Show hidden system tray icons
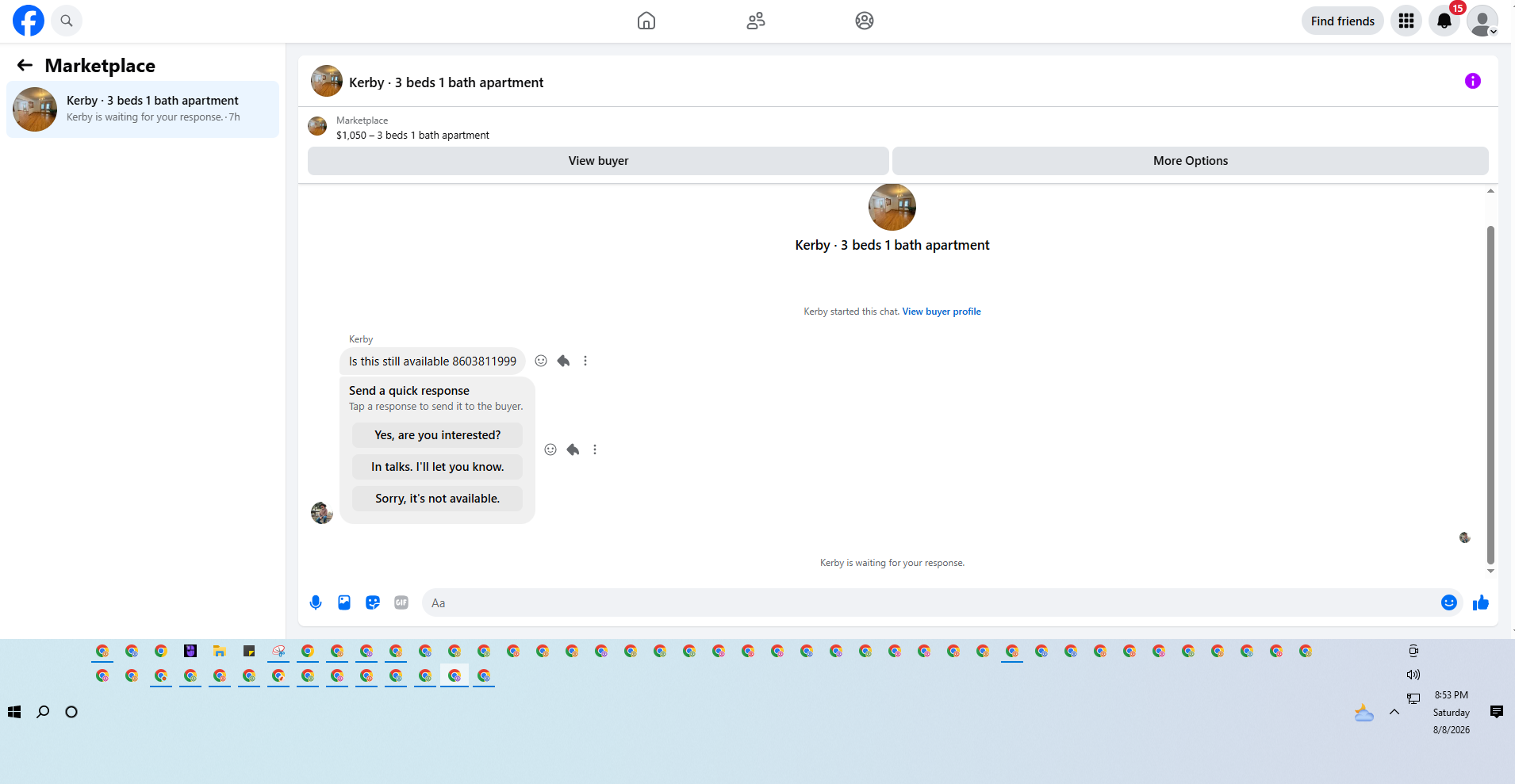 pos(1394,712)
